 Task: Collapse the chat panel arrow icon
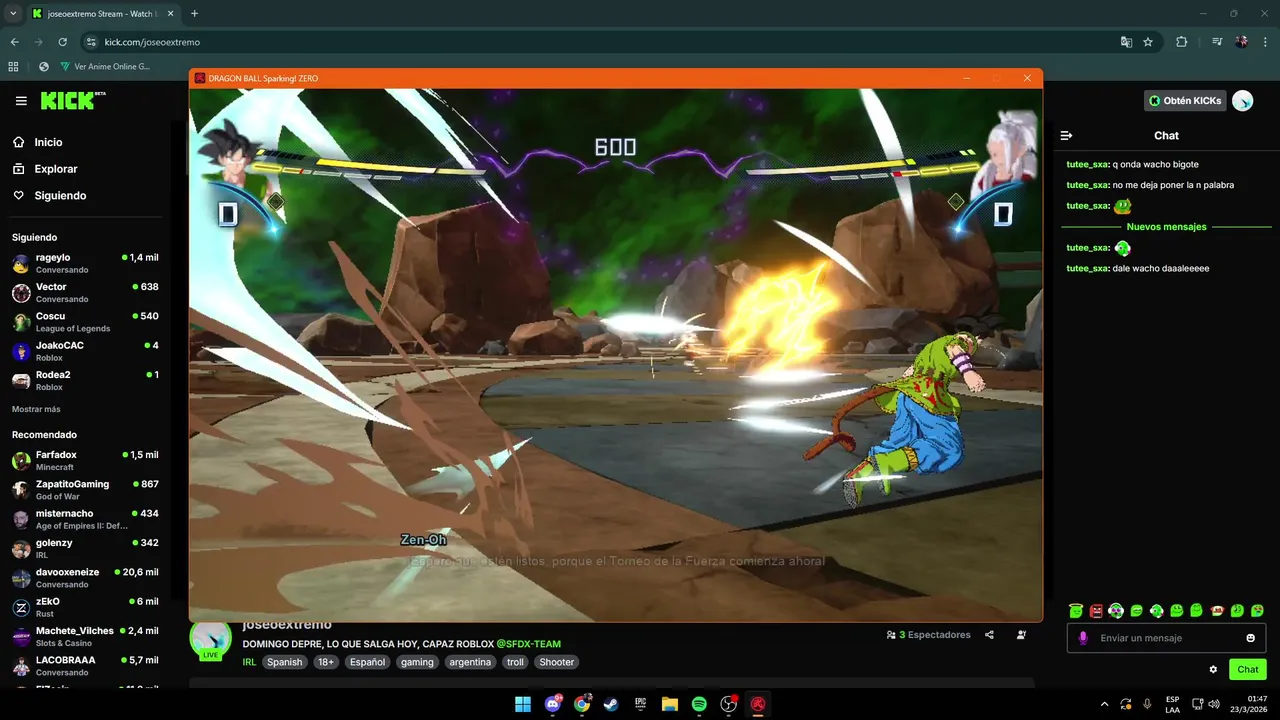tap(1066, 136)
